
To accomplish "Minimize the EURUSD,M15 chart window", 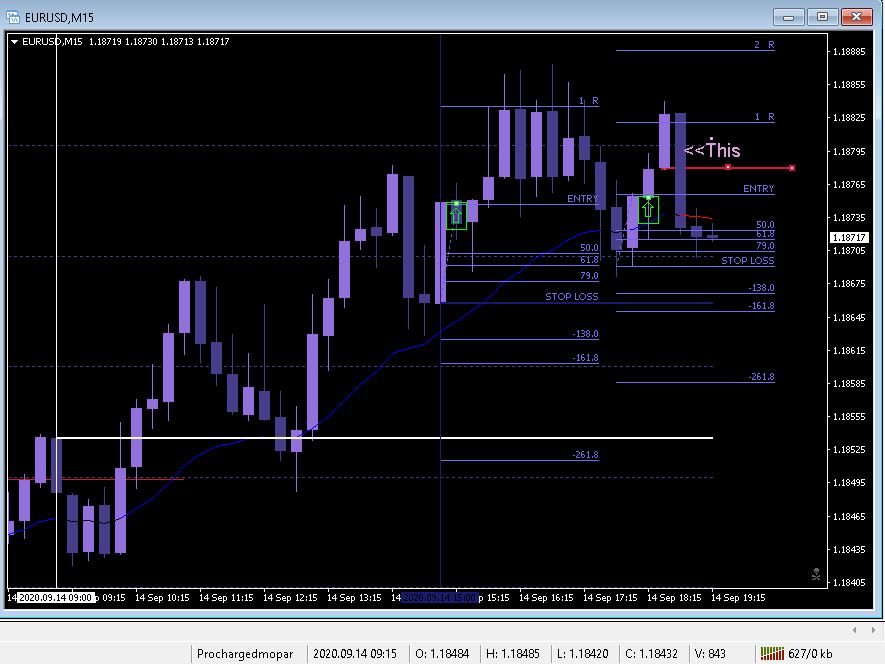I will click(788, 17).
